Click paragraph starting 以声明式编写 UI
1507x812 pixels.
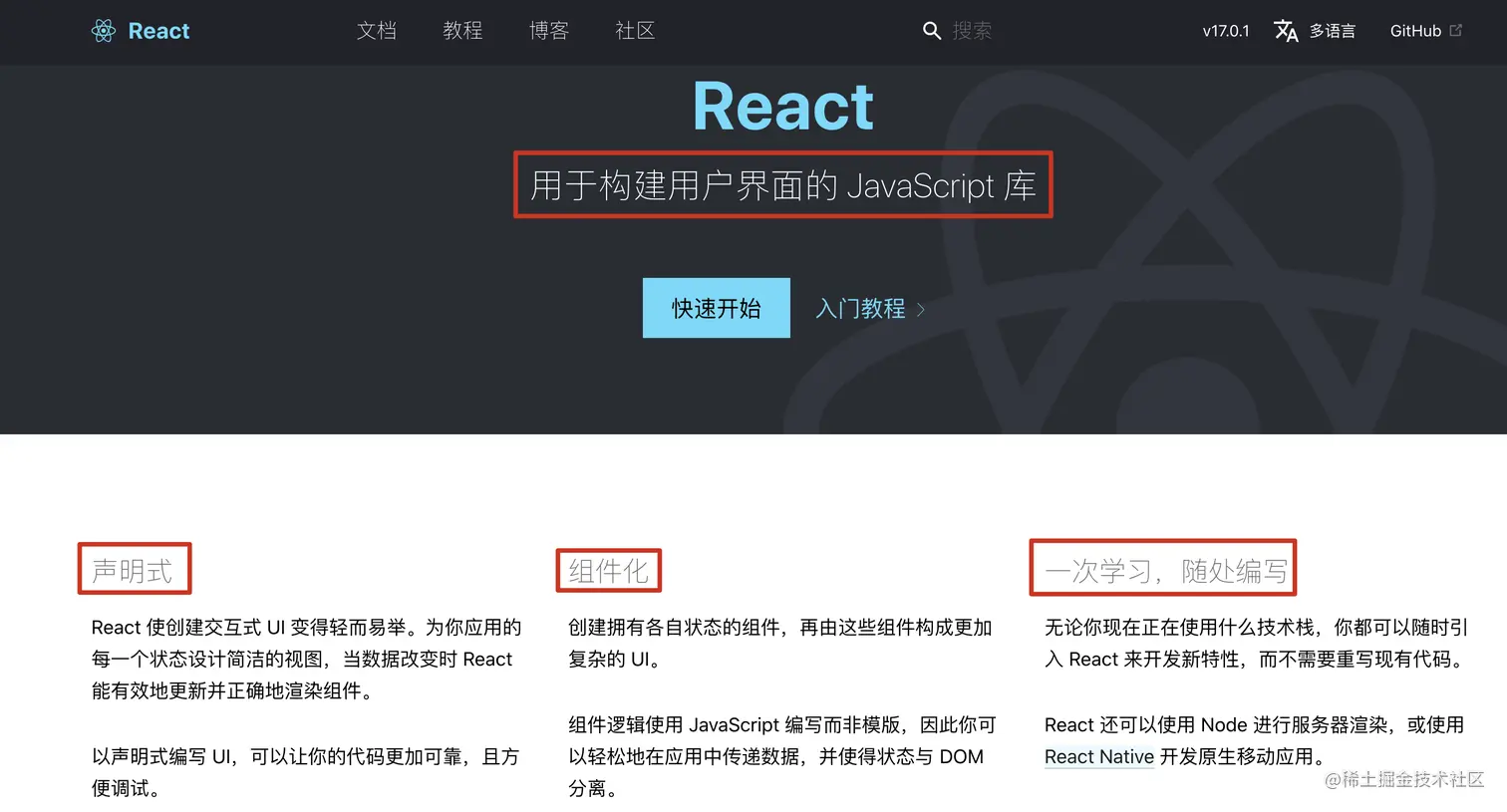[305, 772]
